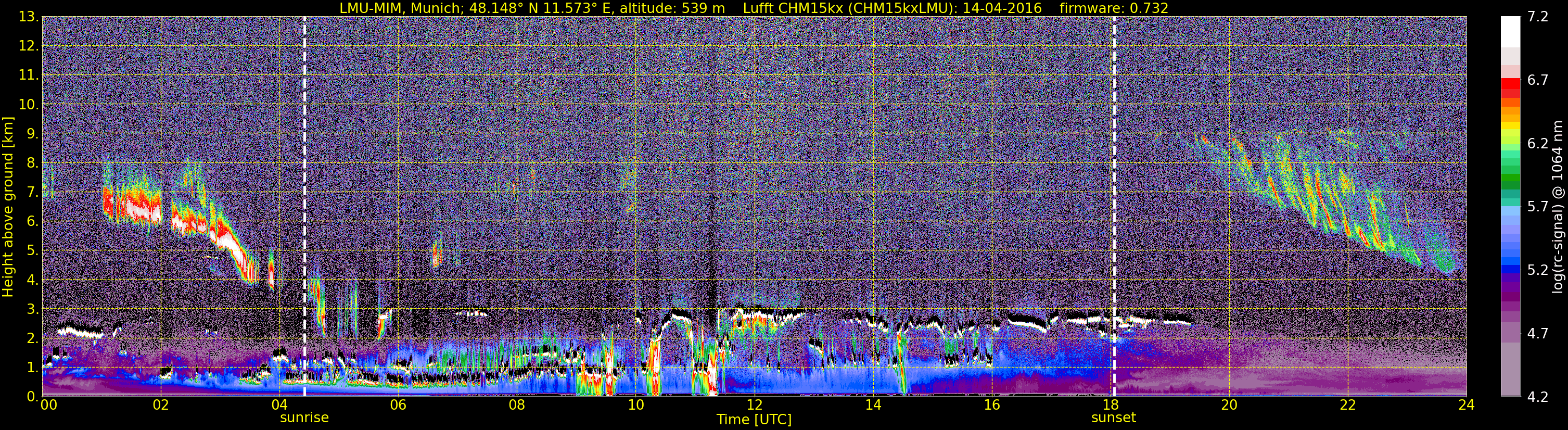Click colorbar tick value '5.7'
Image resolution: width=1568 pixels, height=430 pixels.
[1538, 207]
